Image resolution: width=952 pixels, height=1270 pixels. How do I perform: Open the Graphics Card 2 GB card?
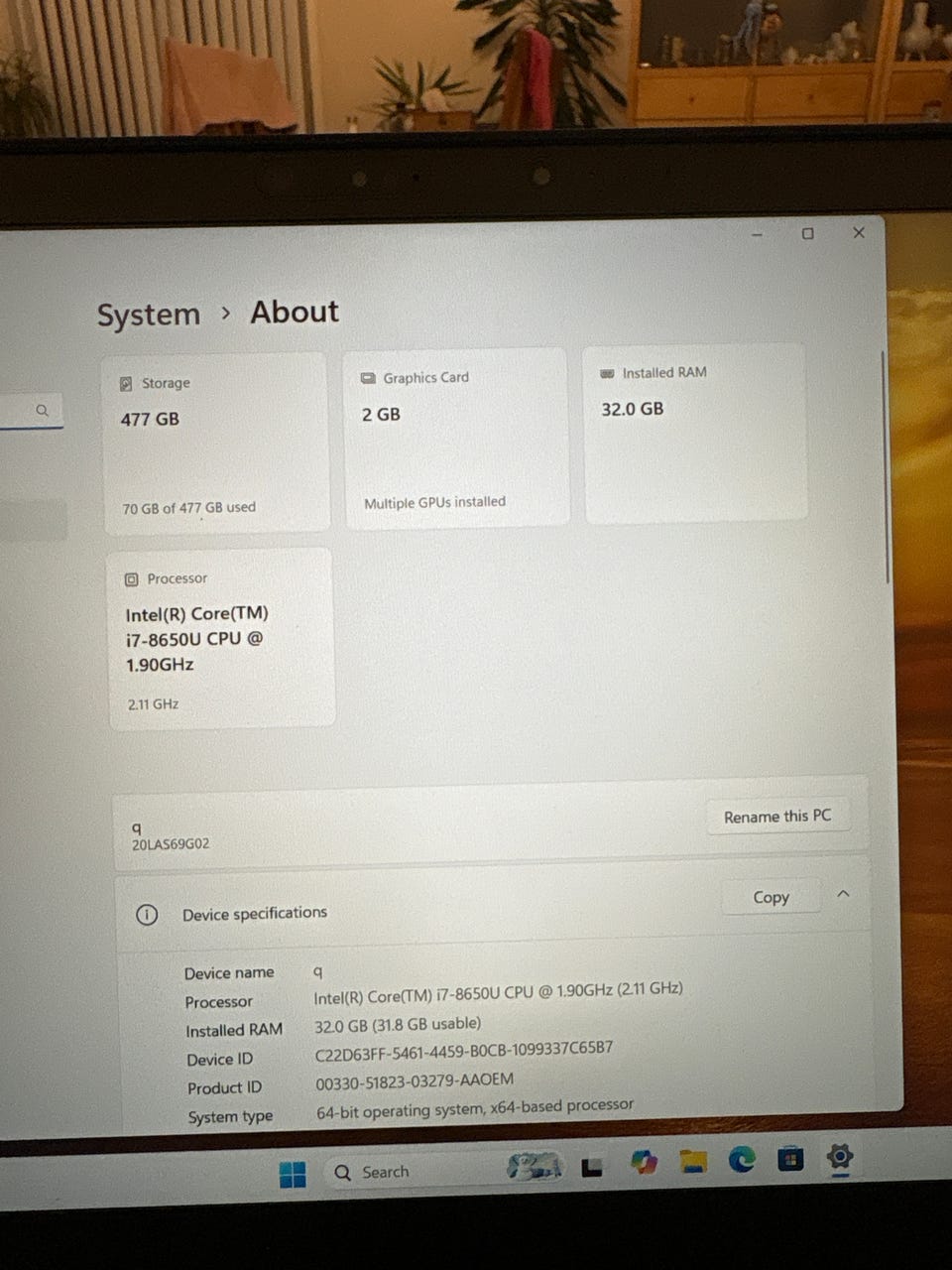pos(456,438)
